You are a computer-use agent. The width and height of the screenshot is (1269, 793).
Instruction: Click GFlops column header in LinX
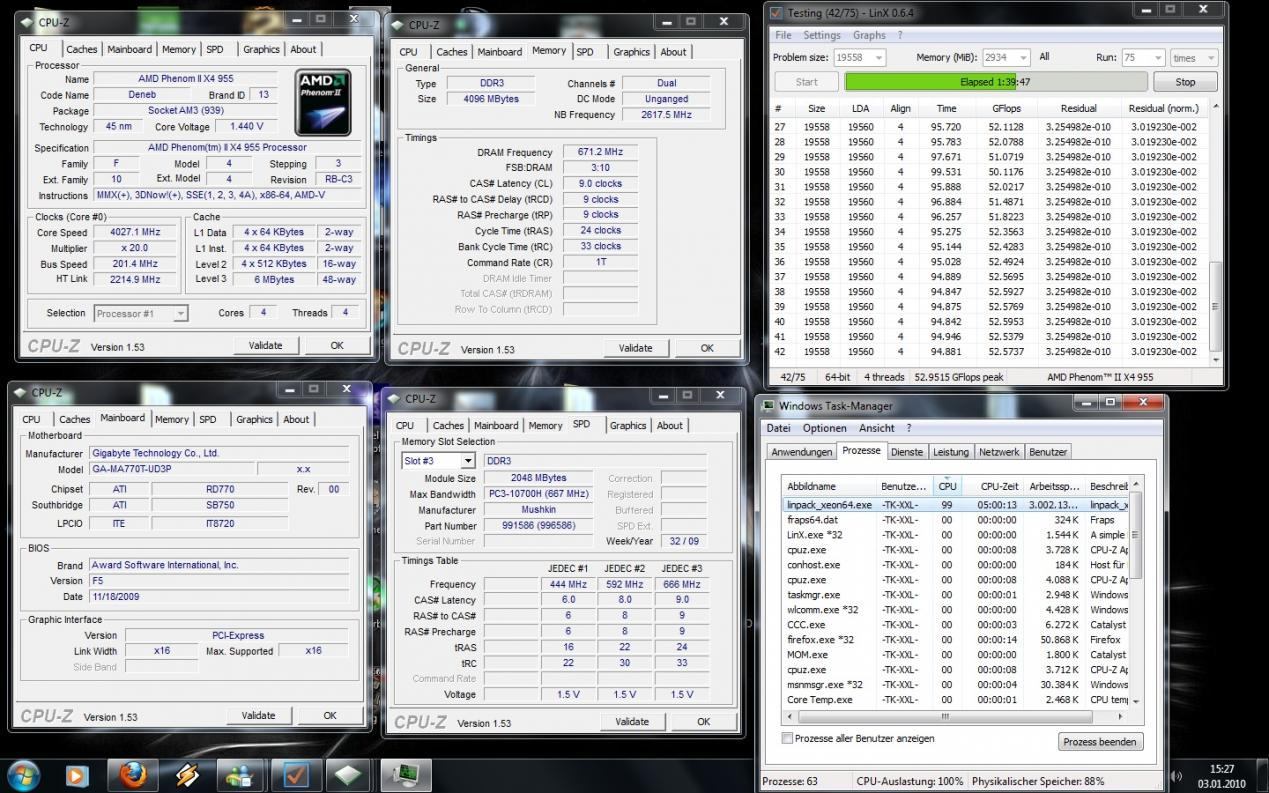tap(1006, 108)
